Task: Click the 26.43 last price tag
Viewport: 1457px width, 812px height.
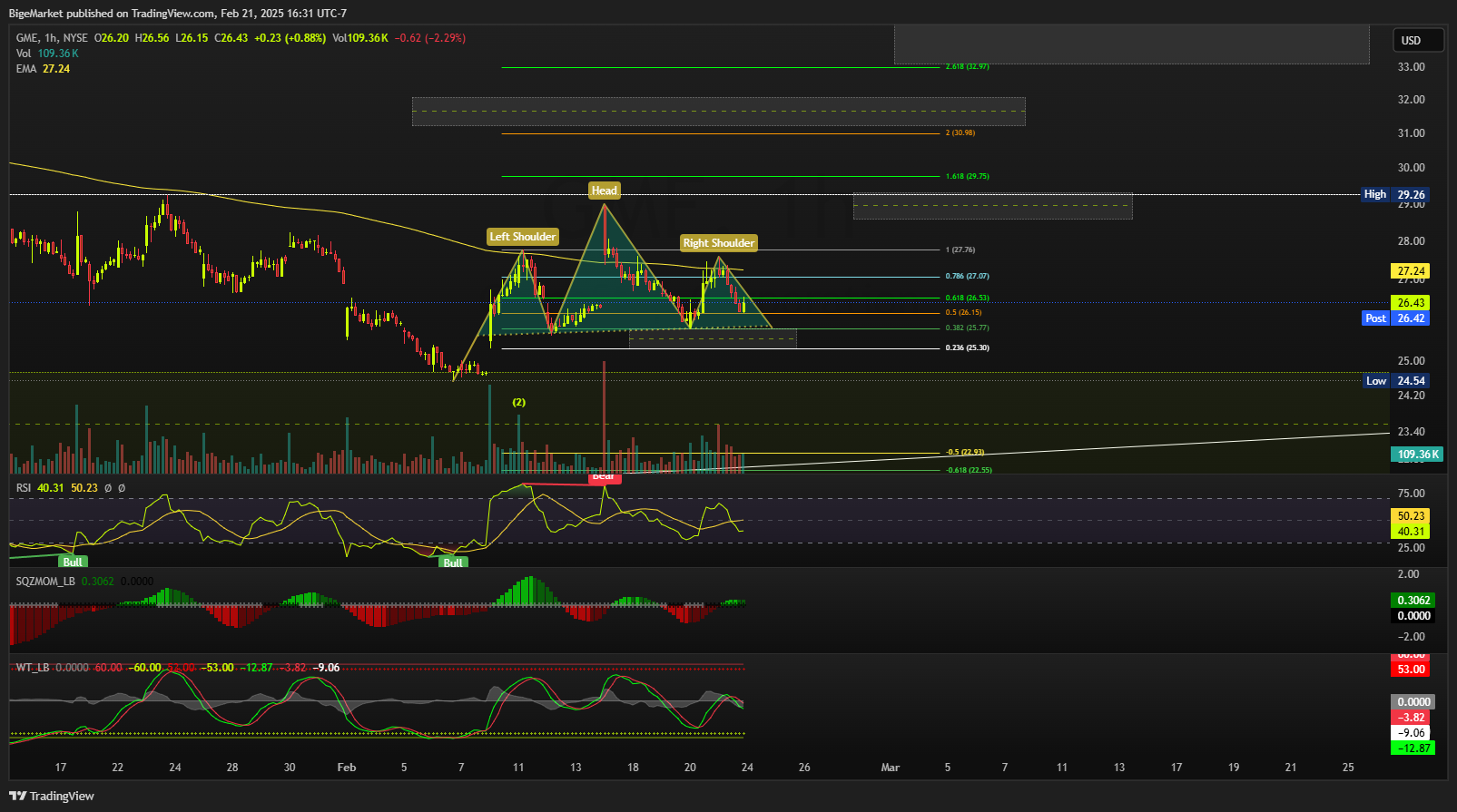Action: [x=1411, y=303]
